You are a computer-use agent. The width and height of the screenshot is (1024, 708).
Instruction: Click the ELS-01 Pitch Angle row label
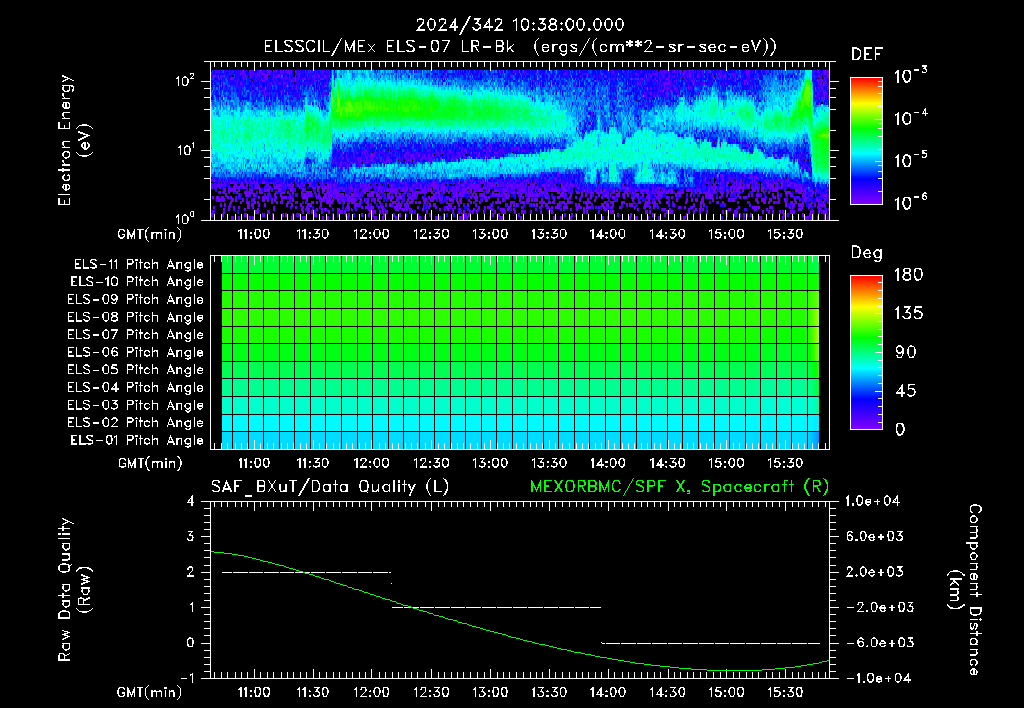[137, 440]
